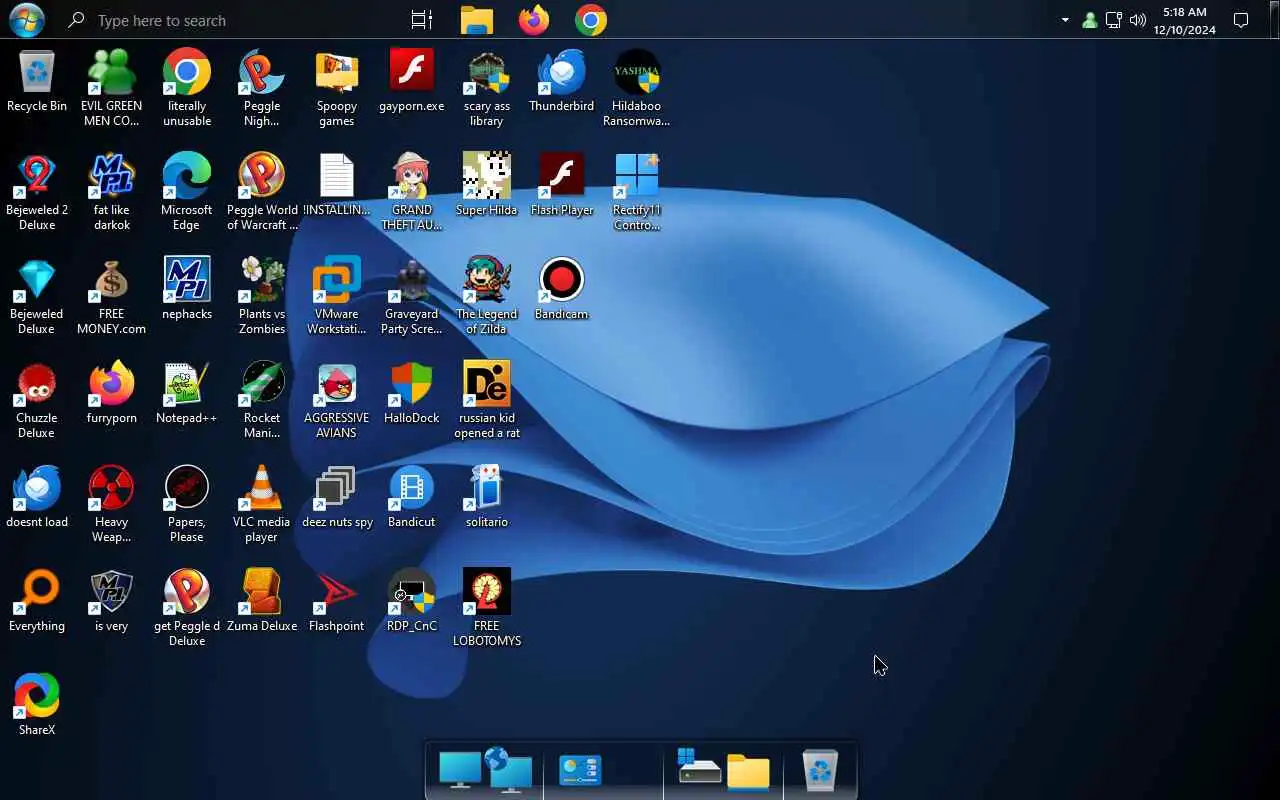Open the Thunderbird desktop shortcut

pyautogui.click(x=562, y=82)
